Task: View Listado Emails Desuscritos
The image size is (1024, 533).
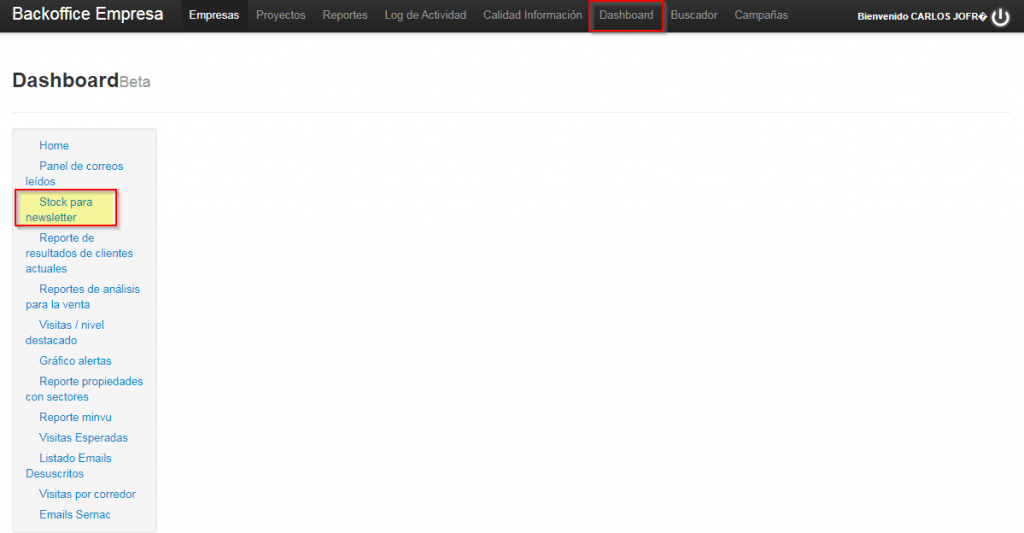Action: [75, 458]
